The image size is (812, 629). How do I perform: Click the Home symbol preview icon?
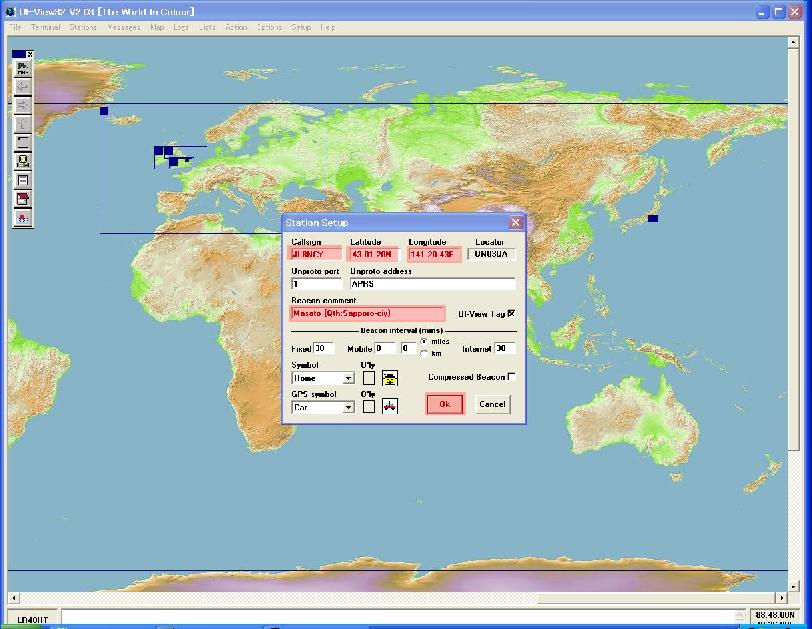point(390,378)
